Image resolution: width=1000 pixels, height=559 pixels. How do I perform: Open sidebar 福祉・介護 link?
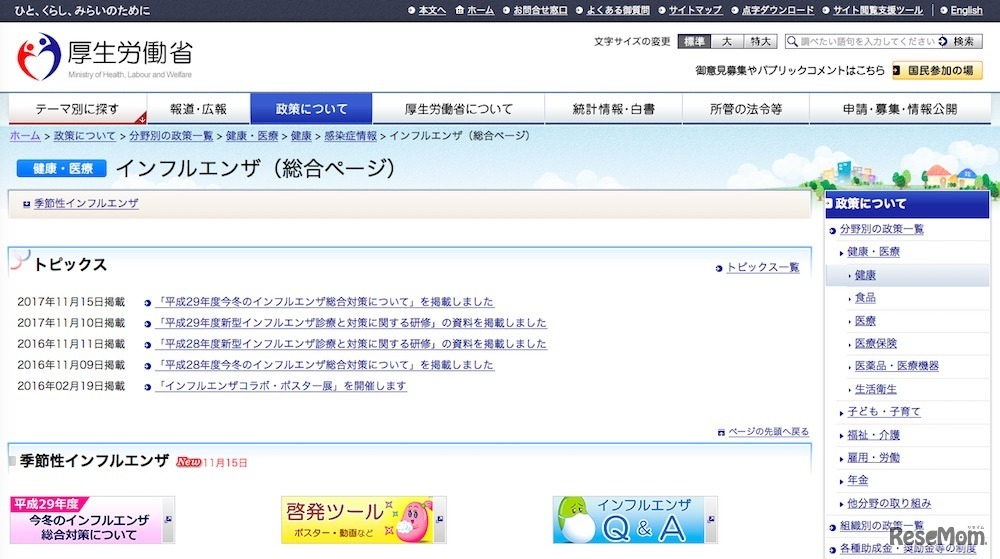pyautogui.click(x=873, y=435)
